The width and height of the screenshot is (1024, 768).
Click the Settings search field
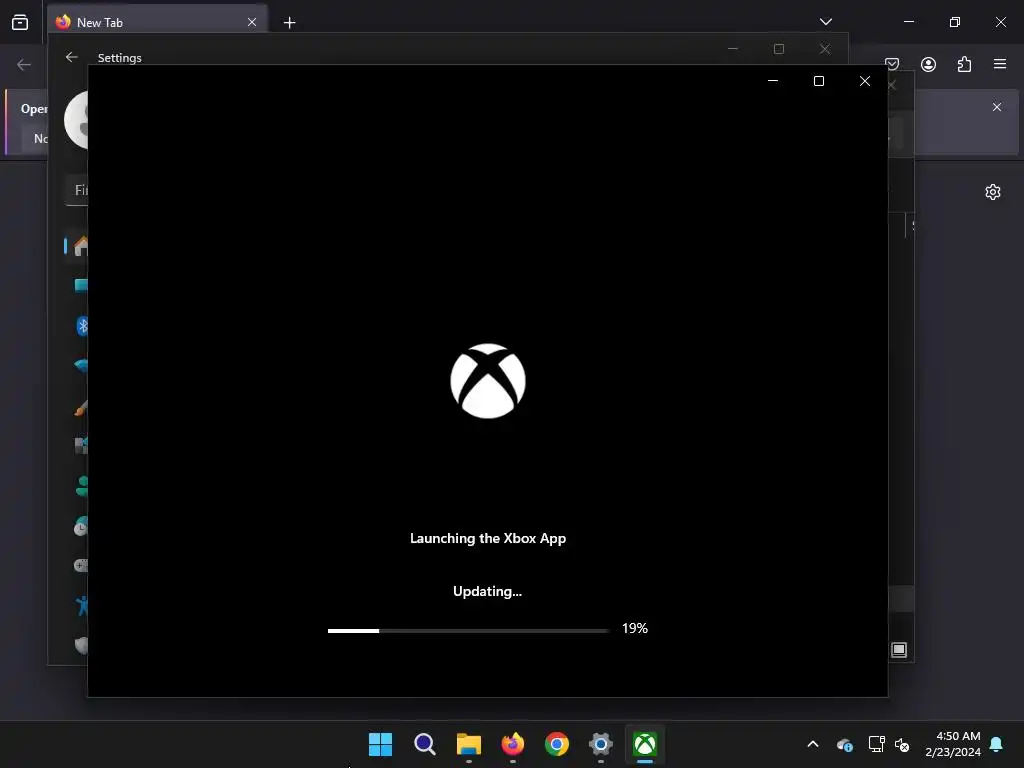pyautogui.click(x=76, y=190)
